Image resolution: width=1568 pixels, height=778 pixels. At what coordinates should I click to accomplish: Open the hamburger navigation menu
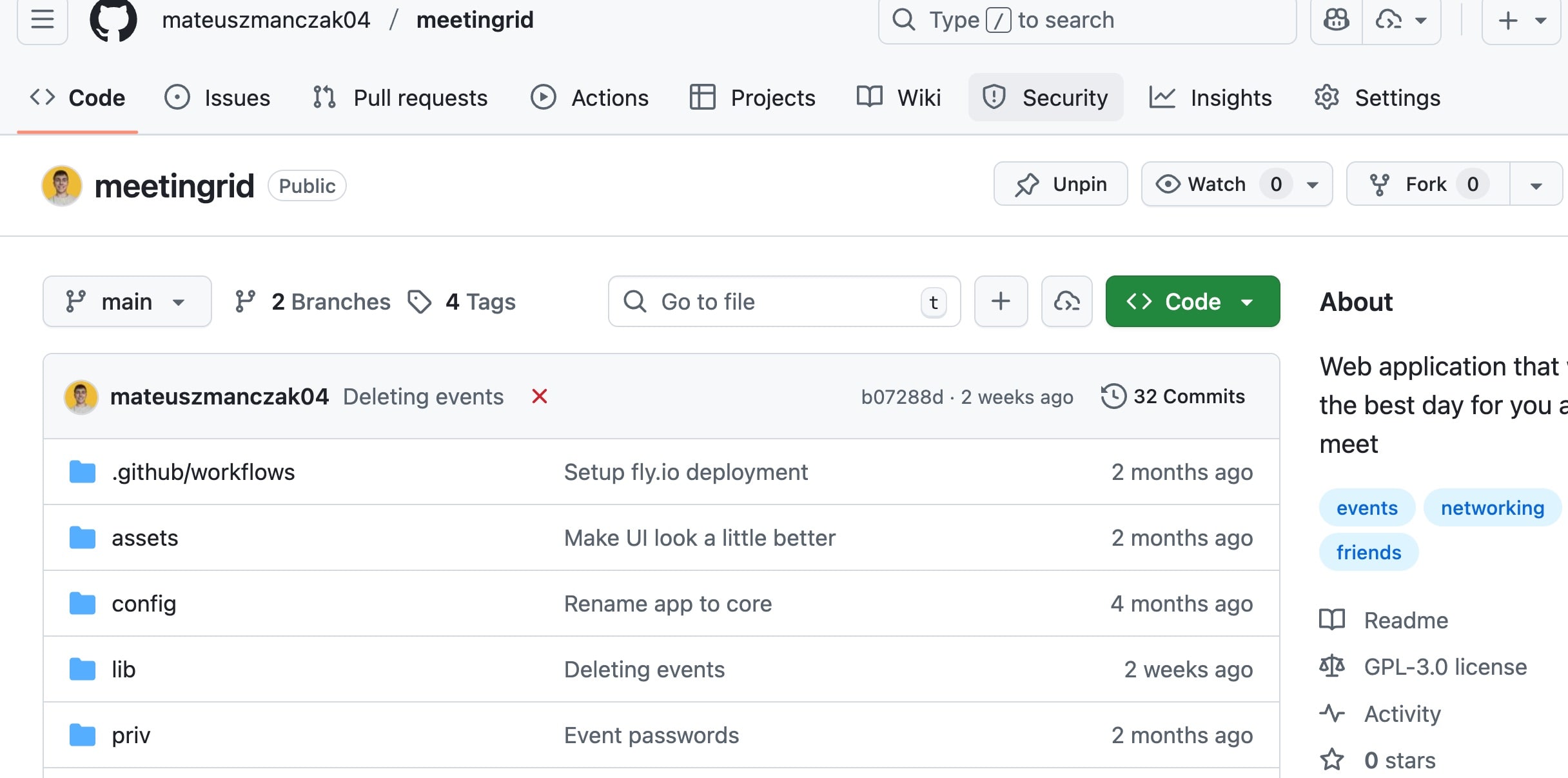pos(43,21)
